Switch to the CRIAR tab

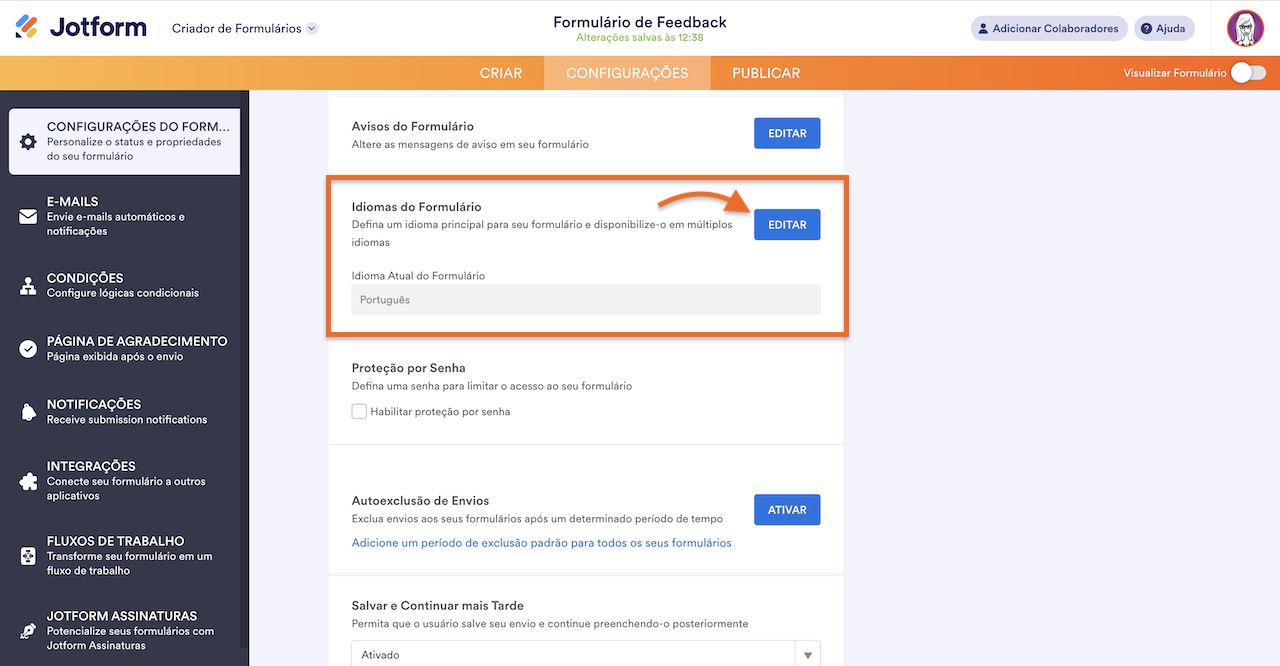click(x=501, y=73)
